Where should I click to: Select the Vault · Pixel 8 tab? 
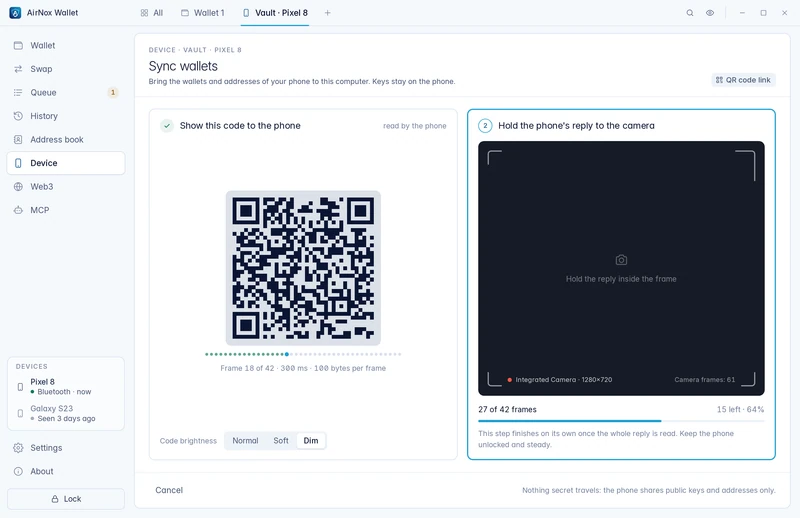pos(276,13)
